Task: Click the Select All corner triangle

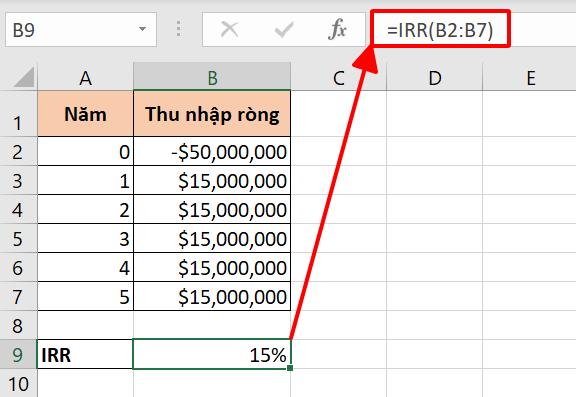Action: pyautogui.click(x=24, y=76)
